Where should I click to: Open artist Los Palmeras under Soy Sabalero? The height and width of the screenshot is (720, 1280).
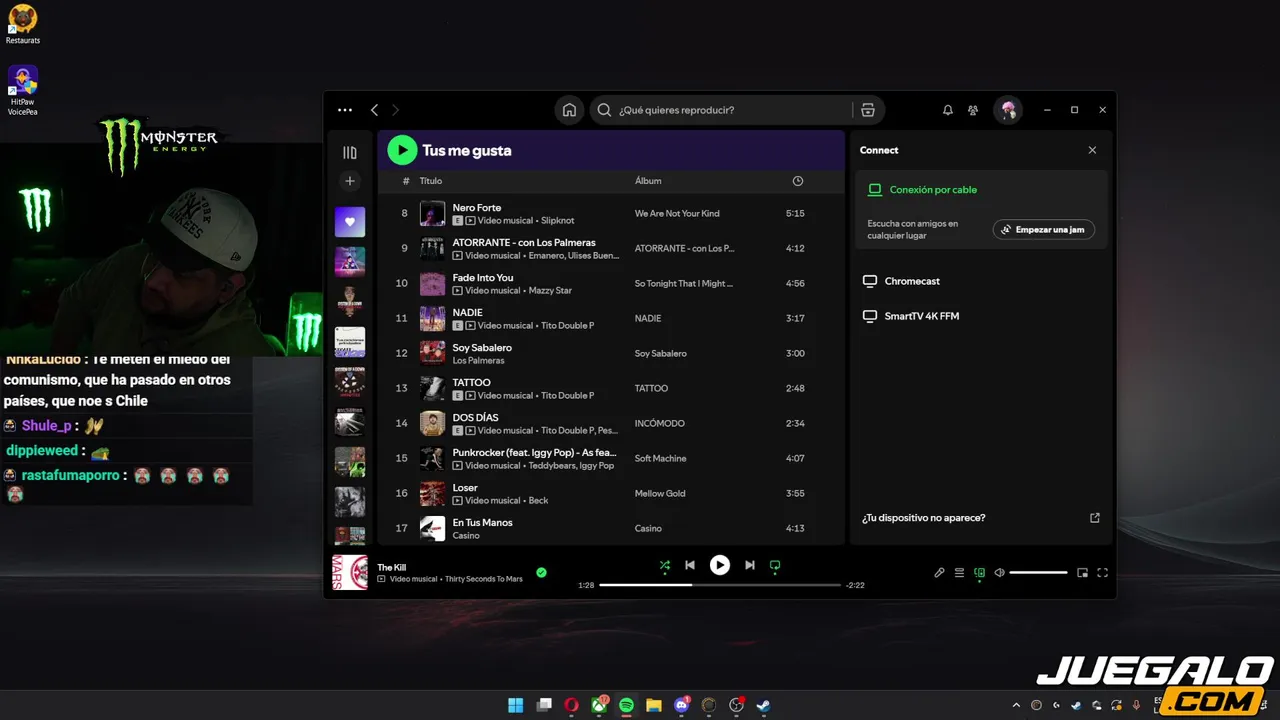click(478, 360)
